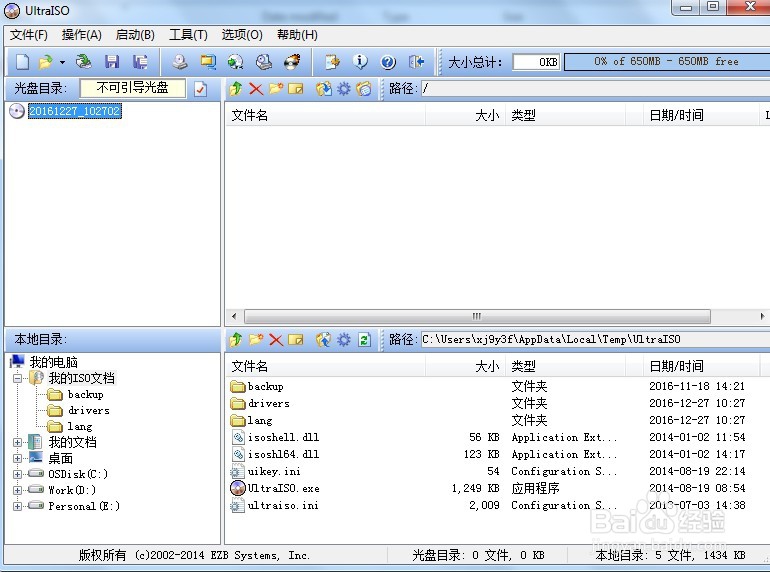Click the Extract files icon in disc pane
The height and width of the screenshot is (572, 770).
[324, 89]
